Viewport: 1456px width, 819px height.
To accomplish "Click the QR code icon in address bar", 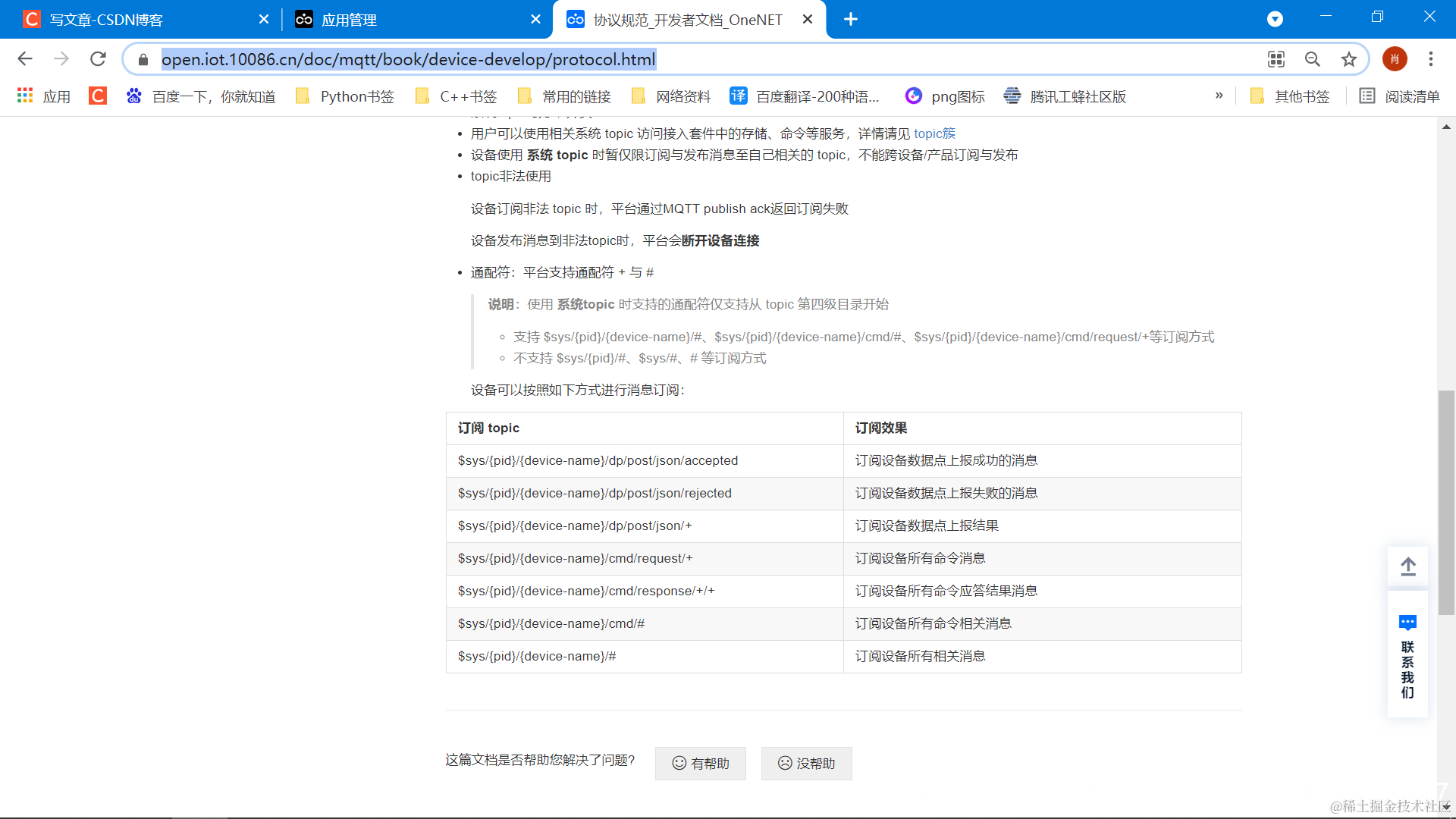I will 1276,59.
